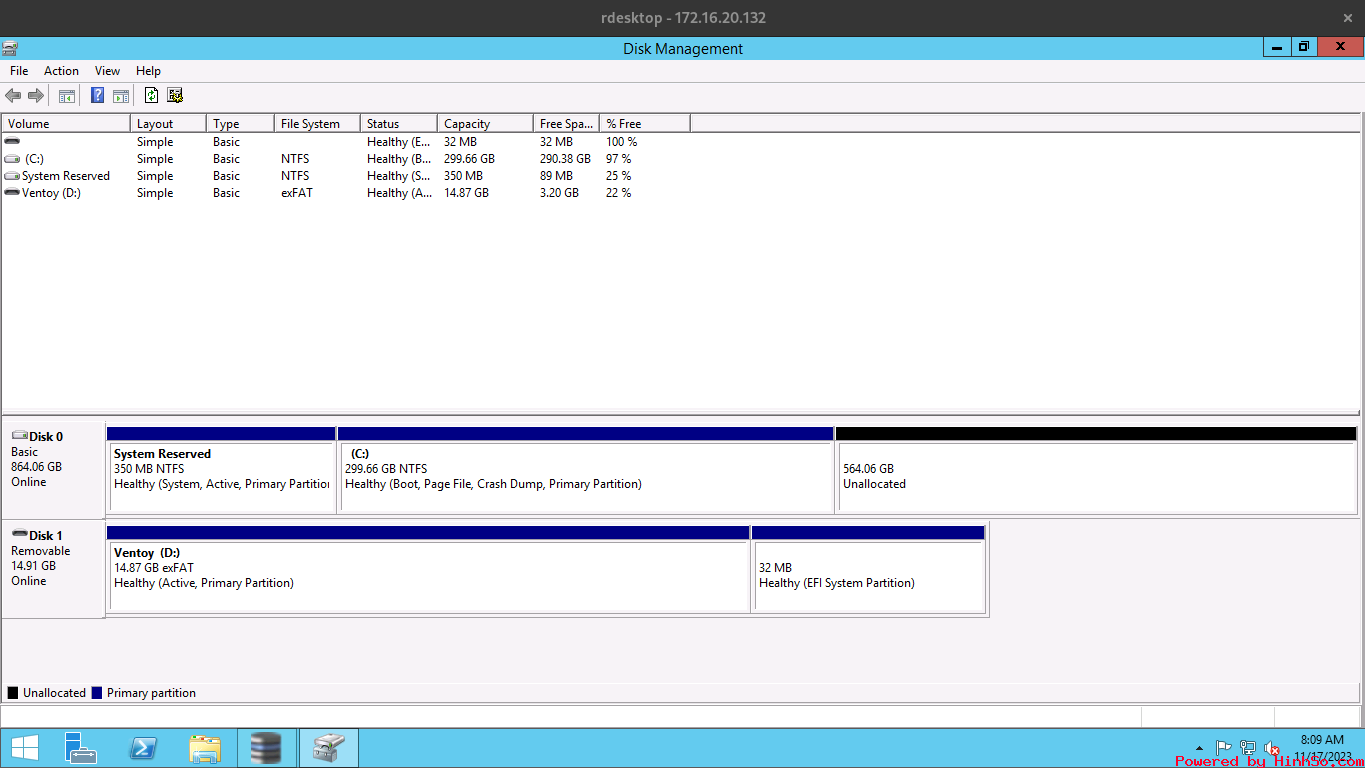Click the muted speaker tray icon
The image size is (1365, 768).
(x=1272, y=748)
